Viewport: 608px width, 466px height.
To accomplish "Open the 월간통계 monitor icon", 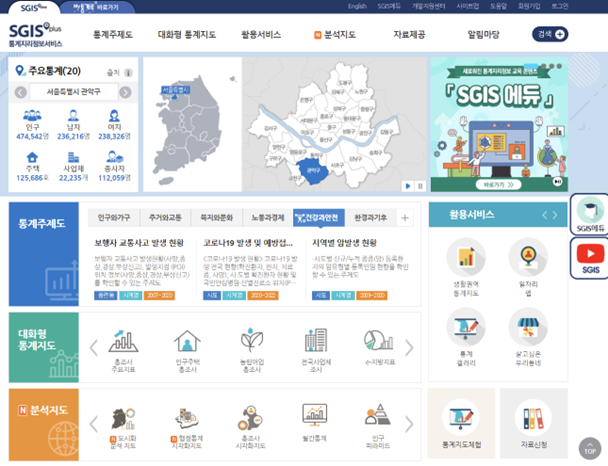I will coord(314,416).
